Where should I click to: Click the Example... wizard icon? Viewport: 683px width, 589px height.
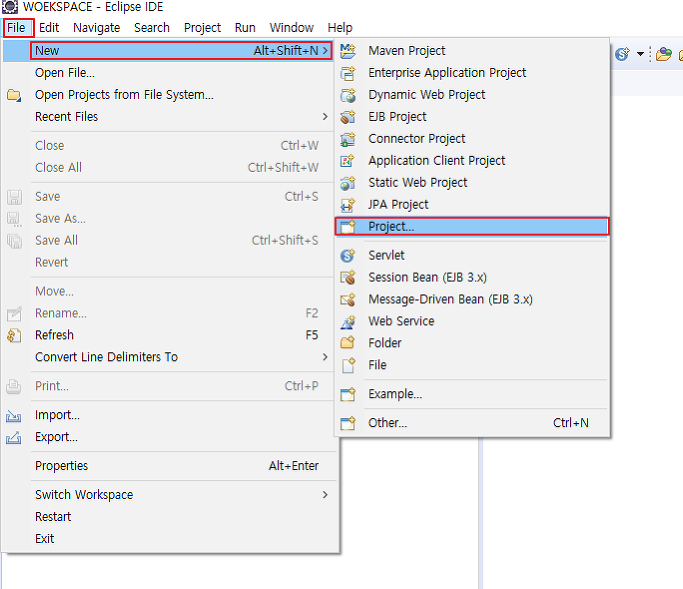pyautogui.click(x=348, y=394)
